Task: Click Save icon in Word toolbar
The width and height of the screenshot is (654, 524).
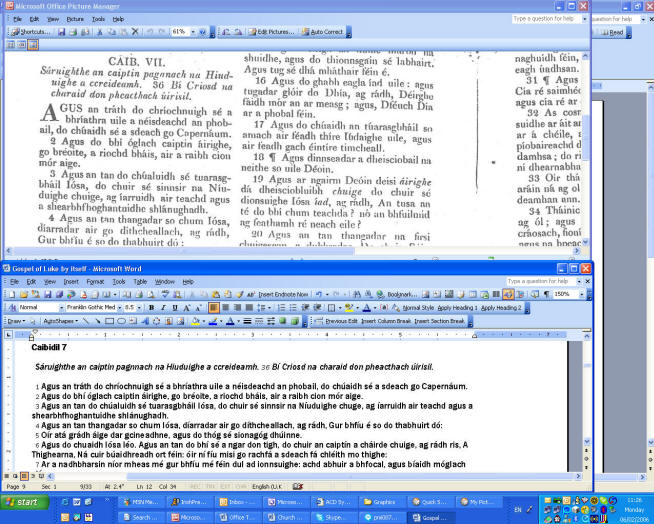Action: pos(48,295)
